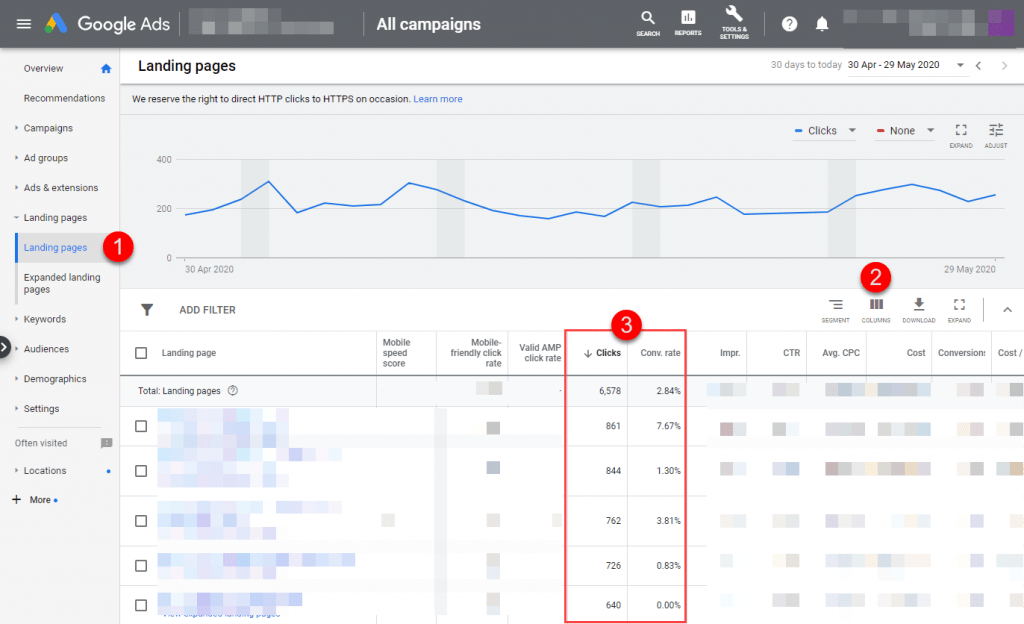Tick the checkbox for the 640 clicks row
The width and height of the screenshot is (1024, 624).
(x=141, y=605)
